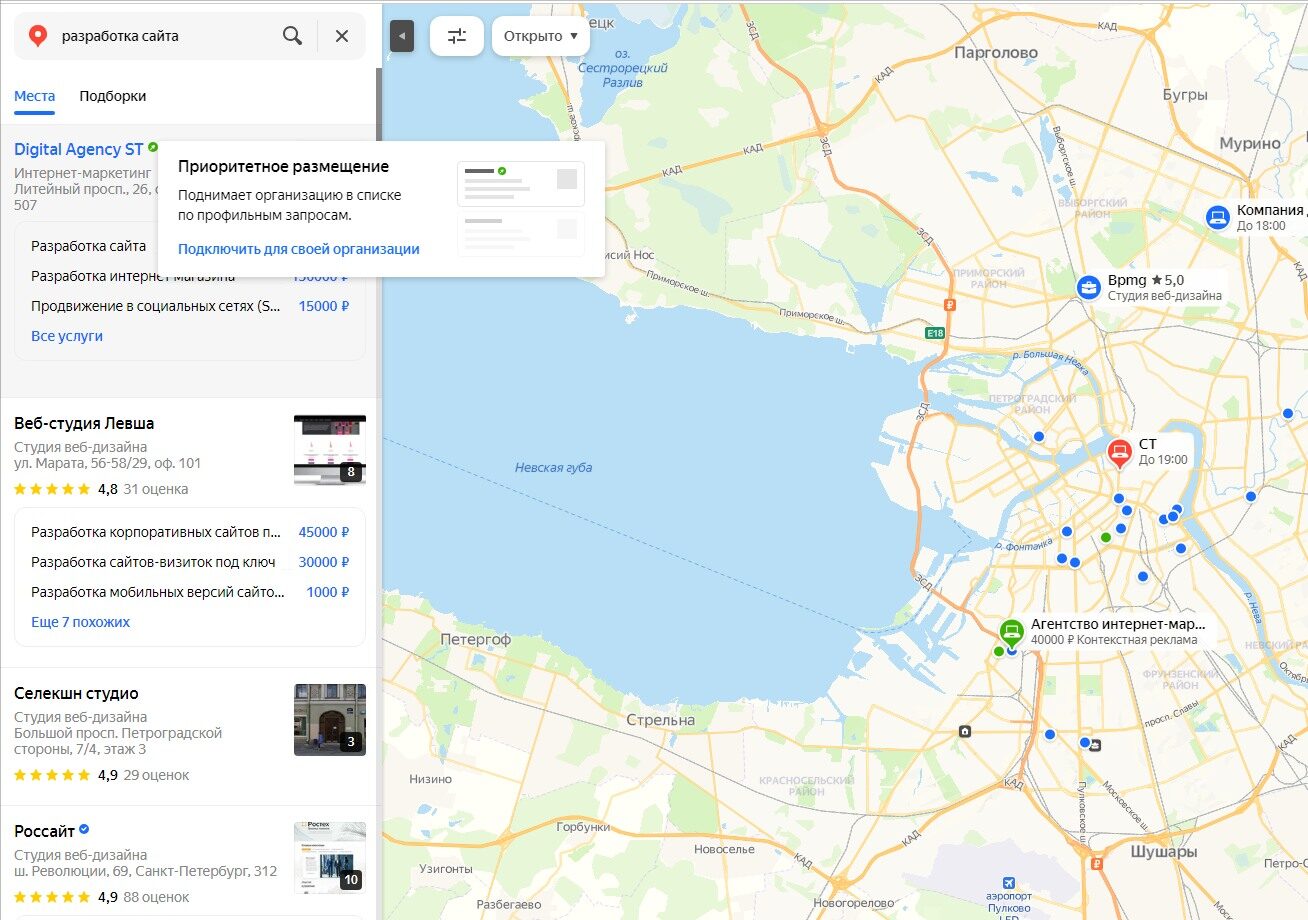
Task: Click the camera icon on the map
Action: 963,732
